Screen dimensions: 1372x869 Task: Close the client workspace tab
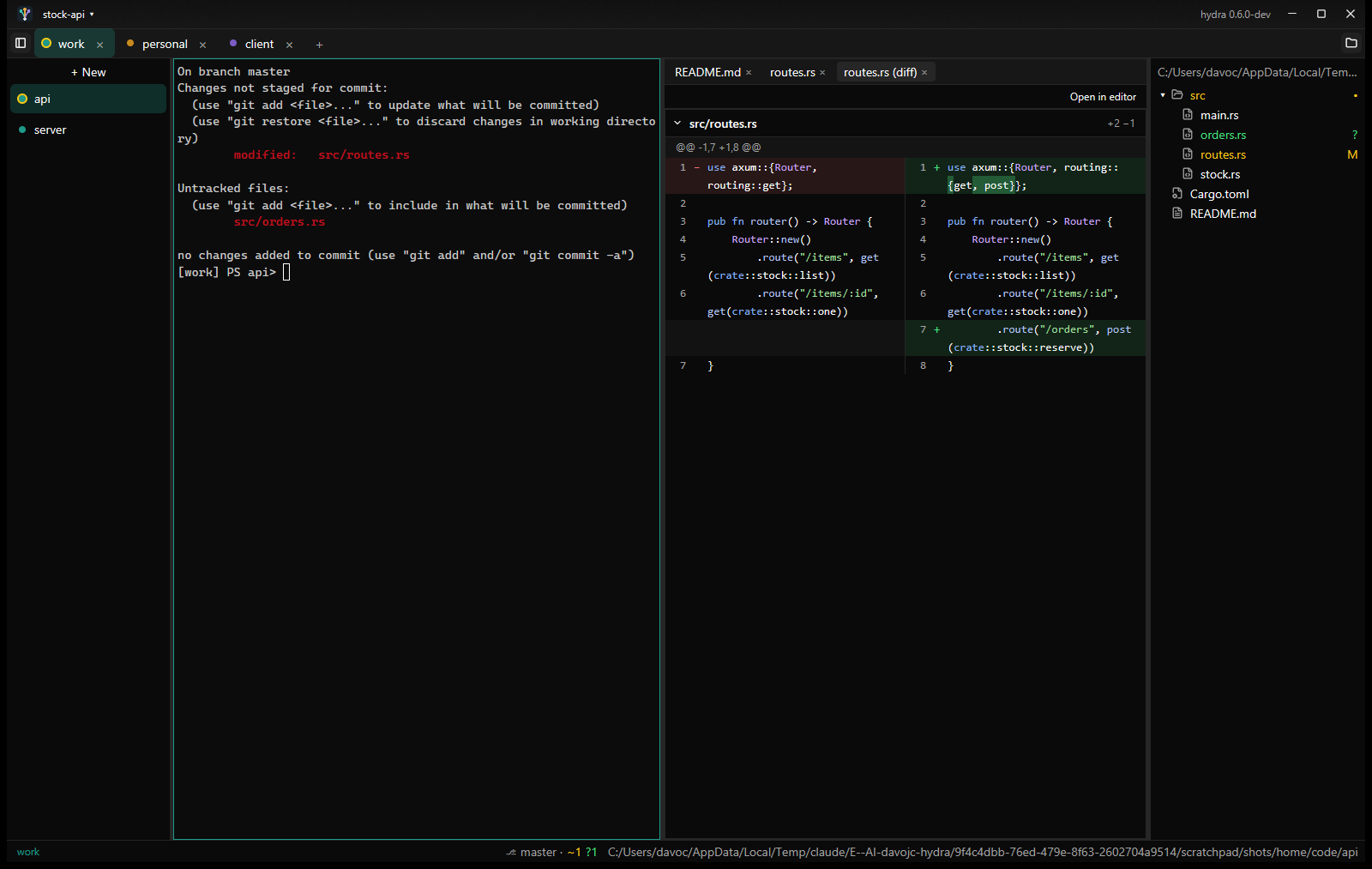(x=290, y=45)
